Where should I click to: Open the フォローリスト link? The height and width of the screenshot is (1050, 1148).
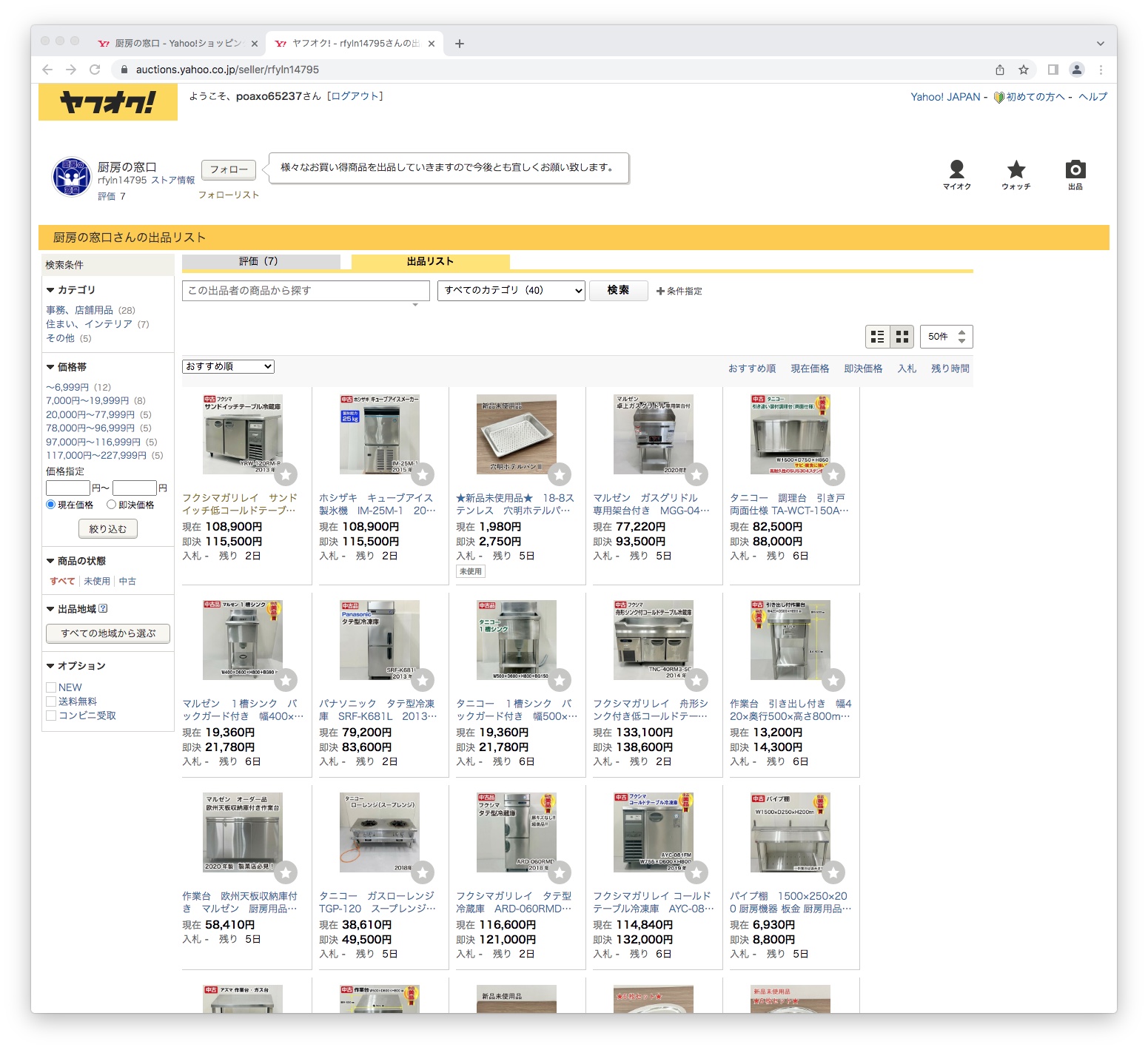(228, 195)
